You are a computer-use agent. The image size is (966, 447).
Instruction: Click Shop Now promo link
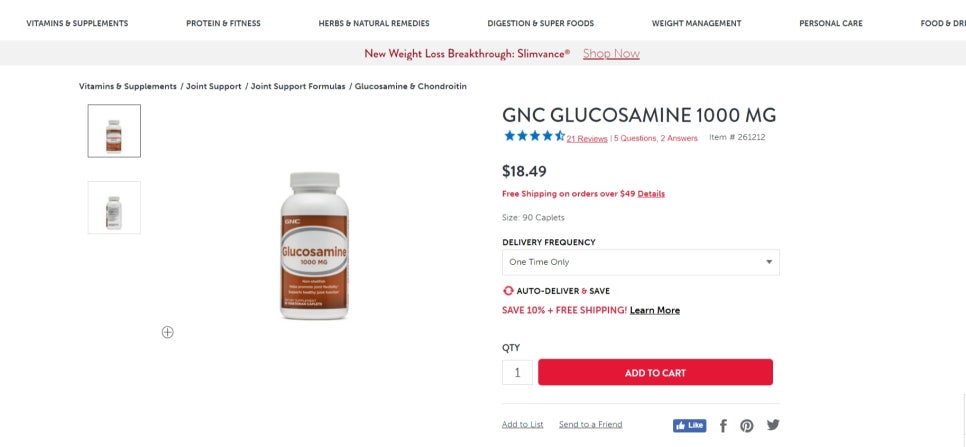pos(611,54)
